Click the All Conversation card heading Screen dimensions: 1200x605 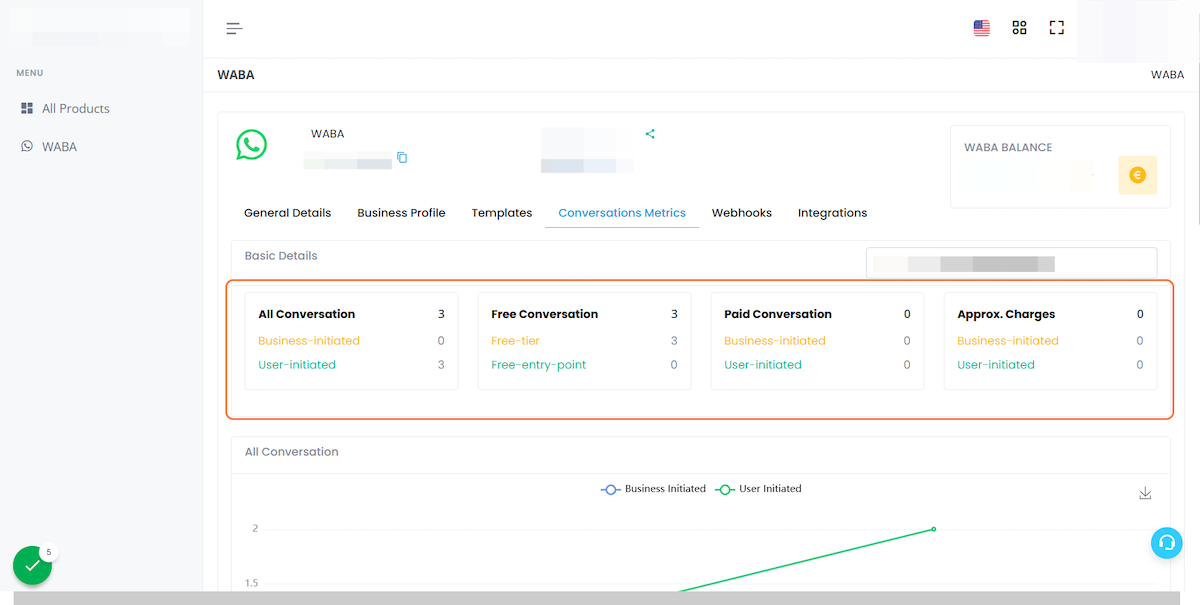point(306,314)
